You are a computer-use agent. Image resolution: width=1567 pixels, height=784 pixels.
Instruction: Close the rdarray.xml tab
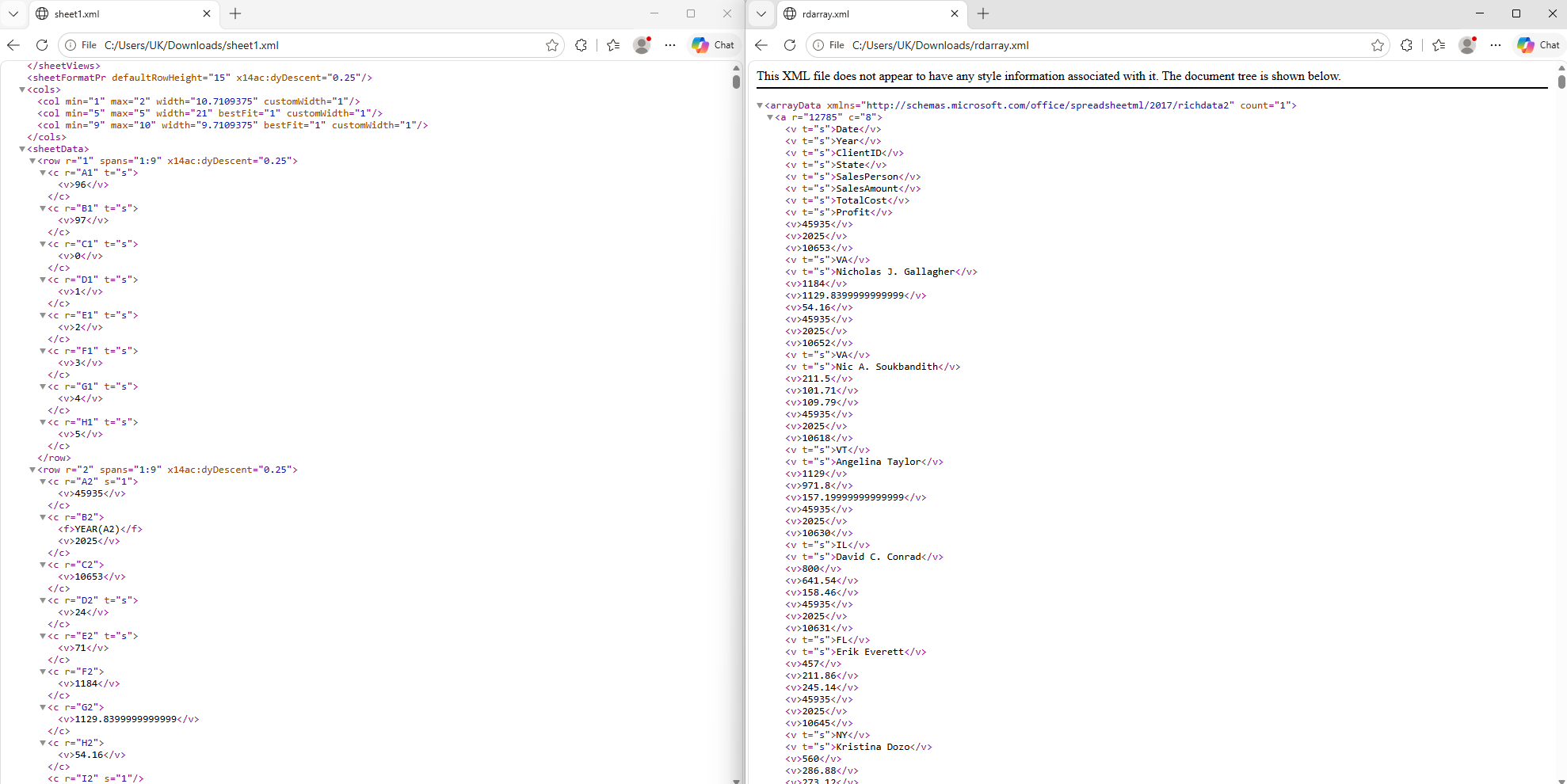(x=955, y=13)
